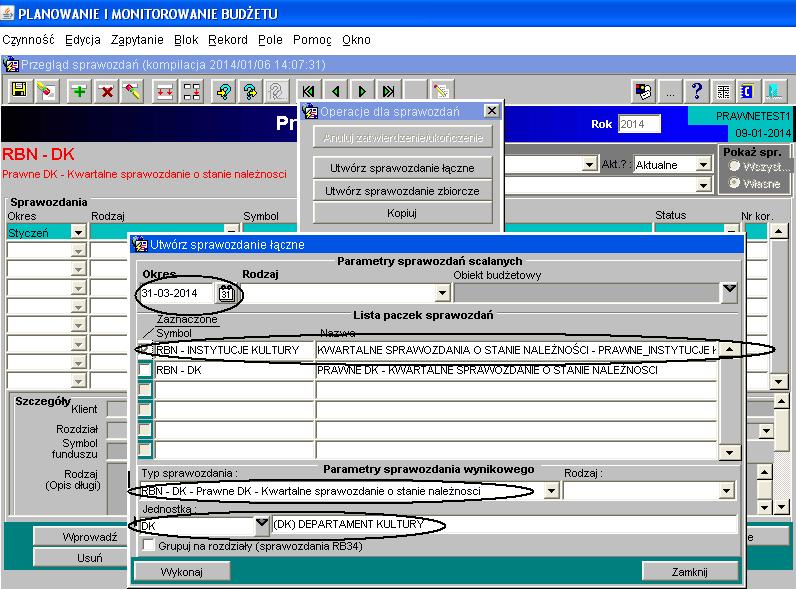Expand the Obiekt budżetowy list arrow
Image resolution: width=796 pixels, height=589 pixels.
coord(729,292)
